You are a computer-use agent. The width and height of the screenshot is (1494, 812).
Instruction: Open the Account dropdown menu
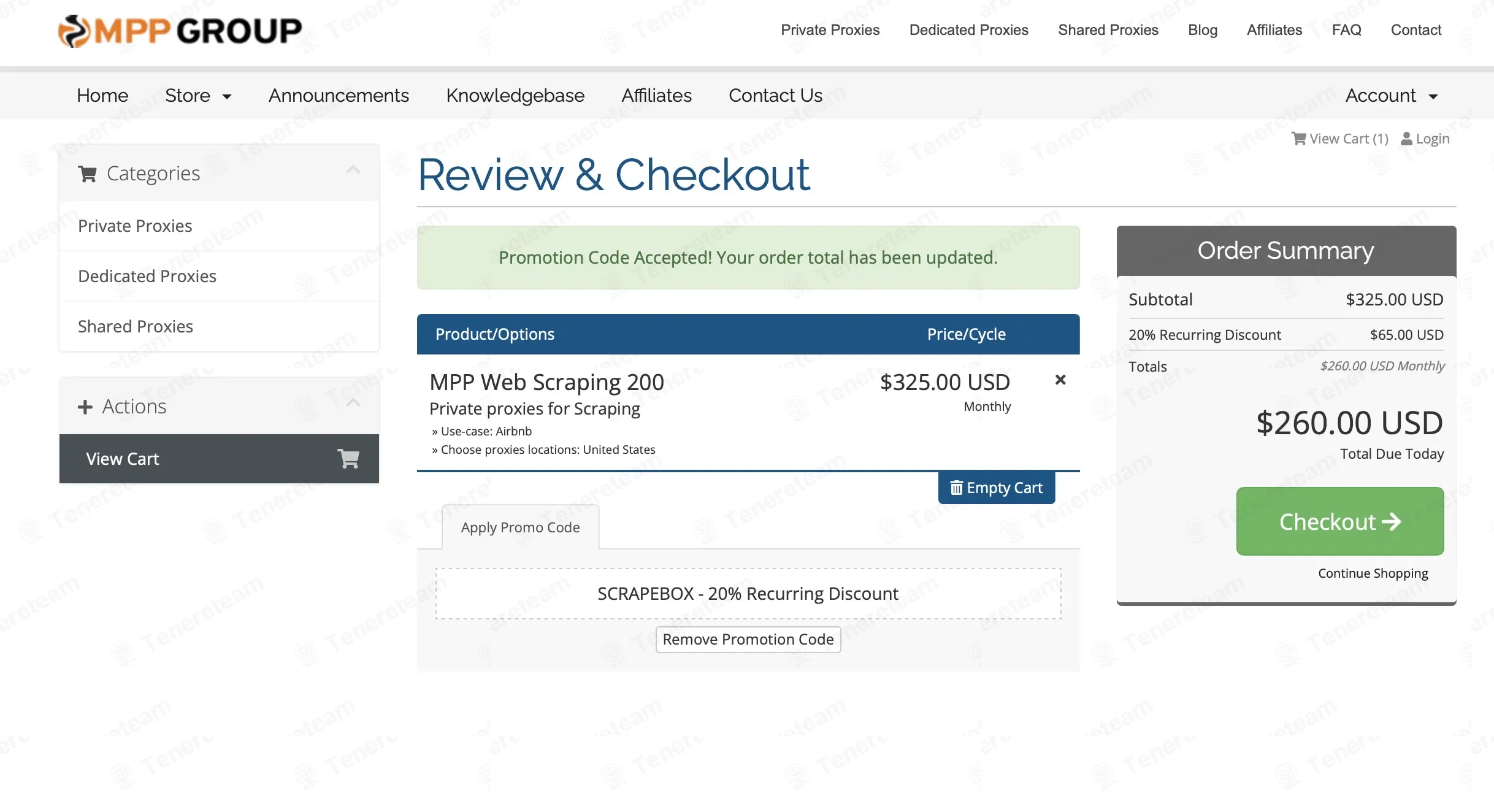tap(1392, 96)
